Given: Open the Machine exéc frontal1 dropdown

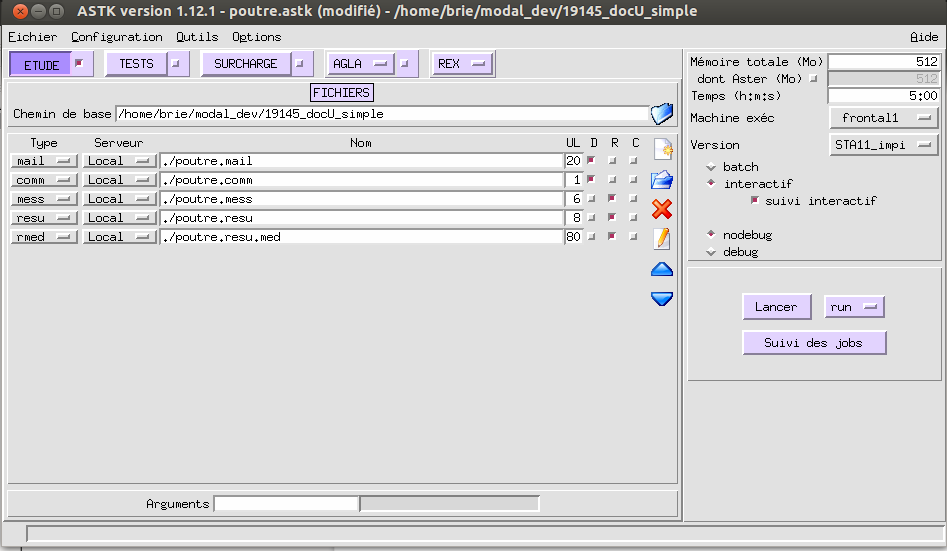Looking at the screenshot, I should [x=884, y=118].
